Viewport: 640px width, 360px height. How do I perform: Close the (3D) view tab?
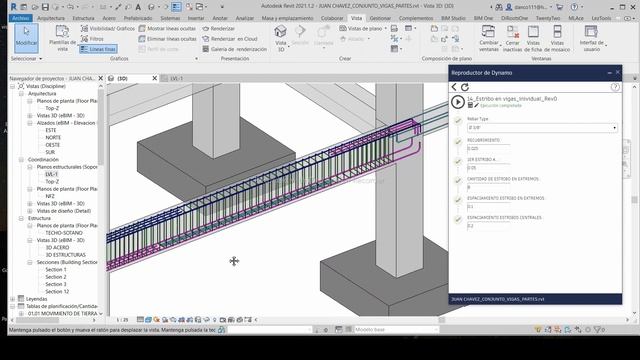pos(155,78)
